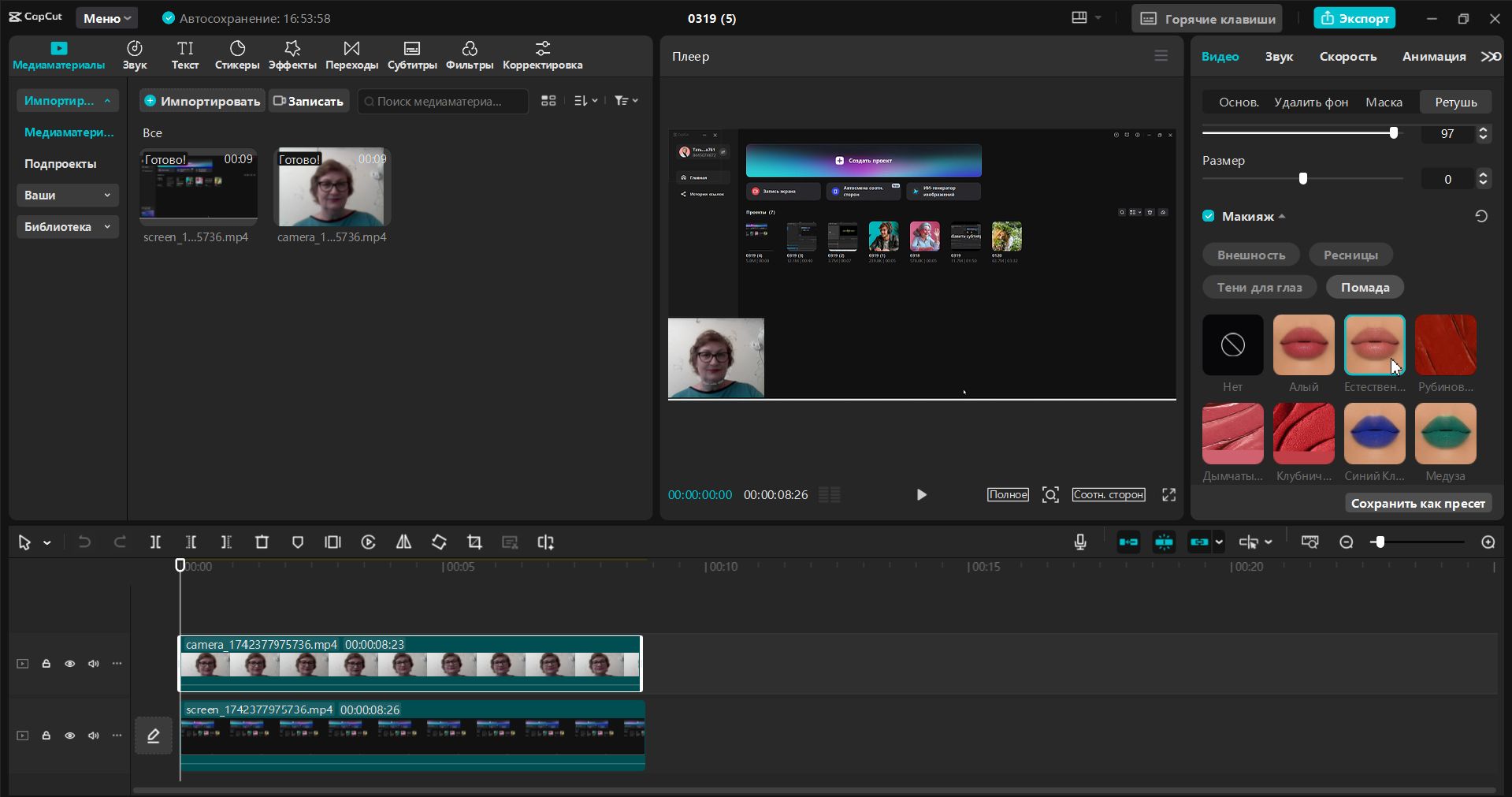The width and height of the screenshot is (1512, 797).
Task: Click the mirror flip icon
Action: tap(403, 542)
